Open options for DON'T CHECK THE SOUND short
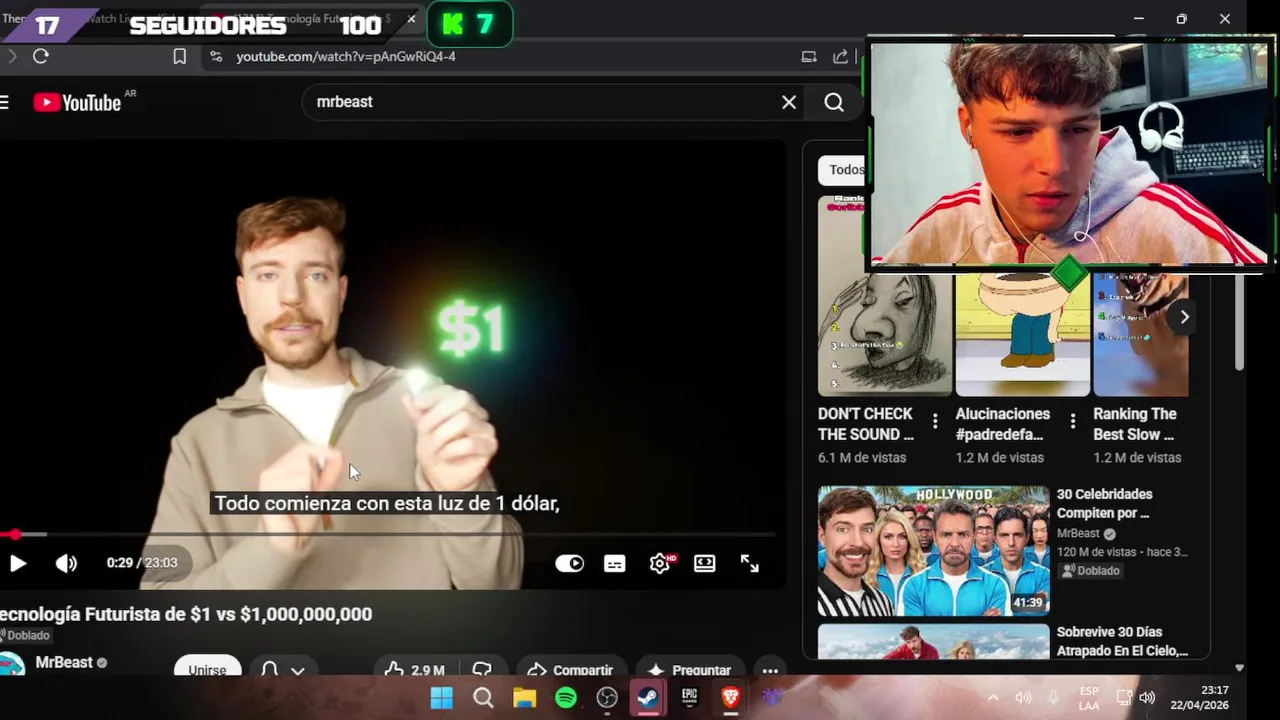The width and height of the screenshot is (1280, 720). pyautogui.click(x=935, y=421)
